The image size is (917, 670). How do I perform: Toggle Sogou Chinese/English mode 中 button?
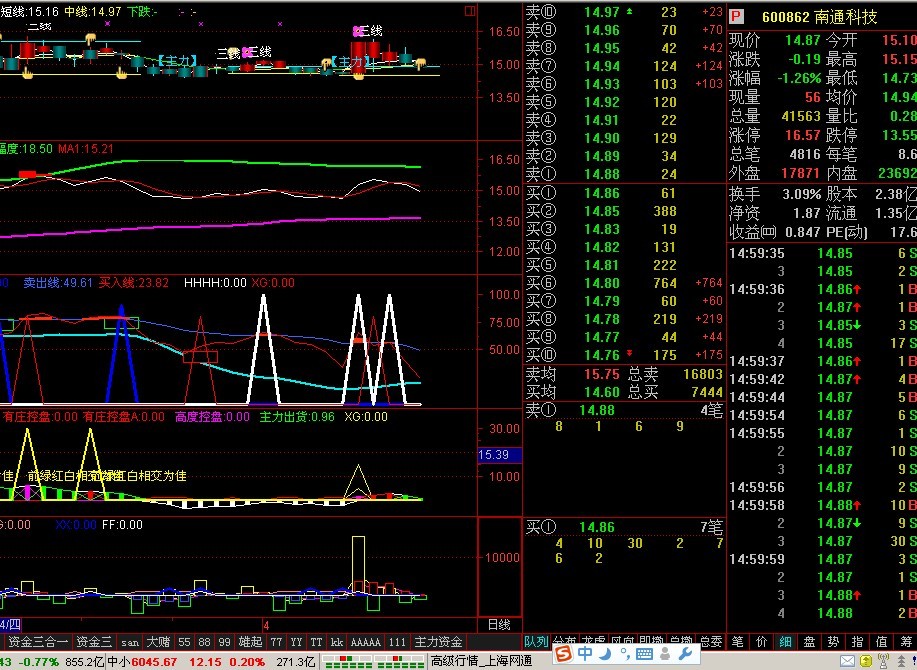pyautogui.click(x=585, y=653)
